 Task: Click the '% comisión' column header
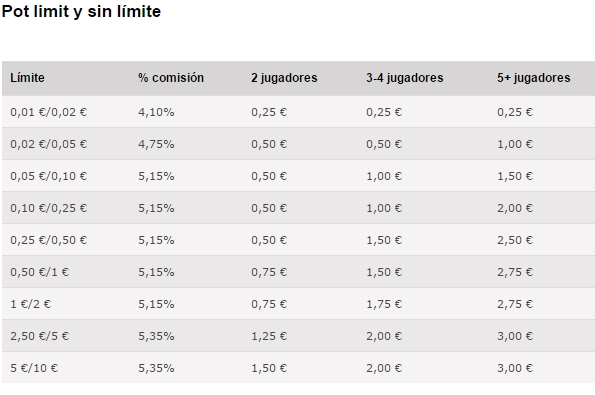coord(171,78)
